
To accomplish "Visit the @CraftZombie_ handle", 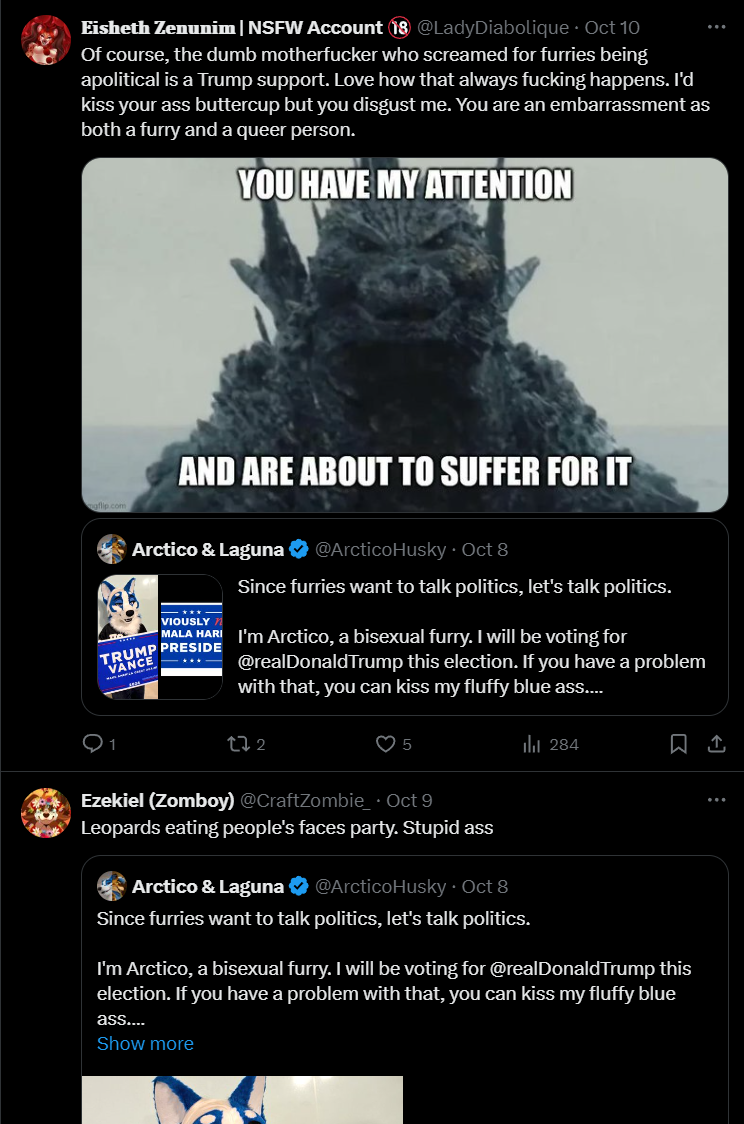I will (305, 800).
